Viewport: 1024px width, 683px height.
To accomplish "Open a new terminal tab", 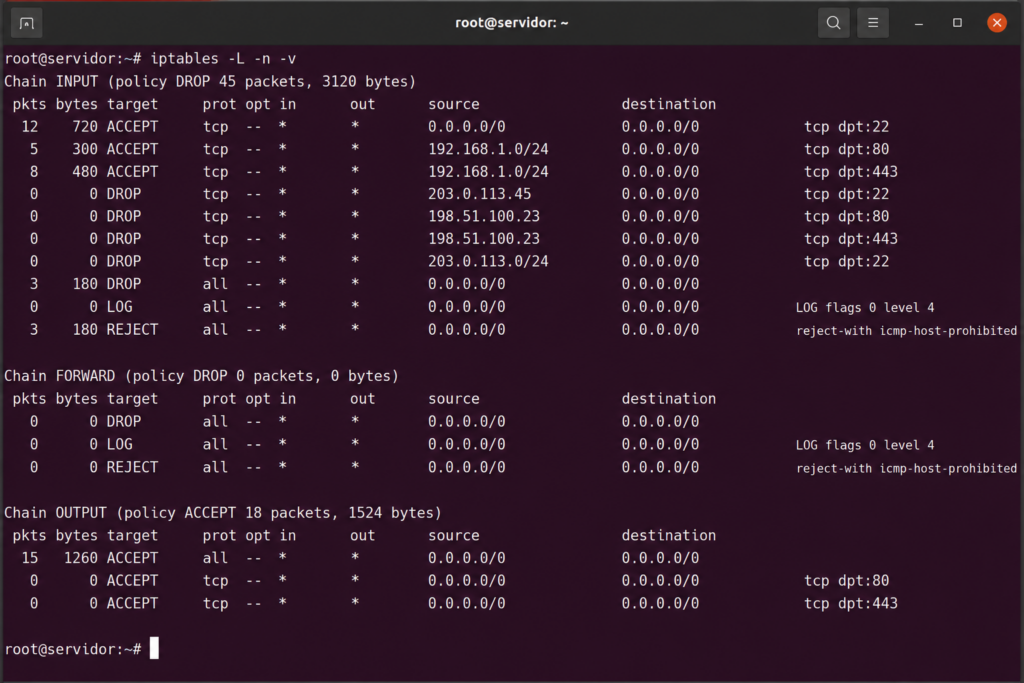I will point(27,23).
